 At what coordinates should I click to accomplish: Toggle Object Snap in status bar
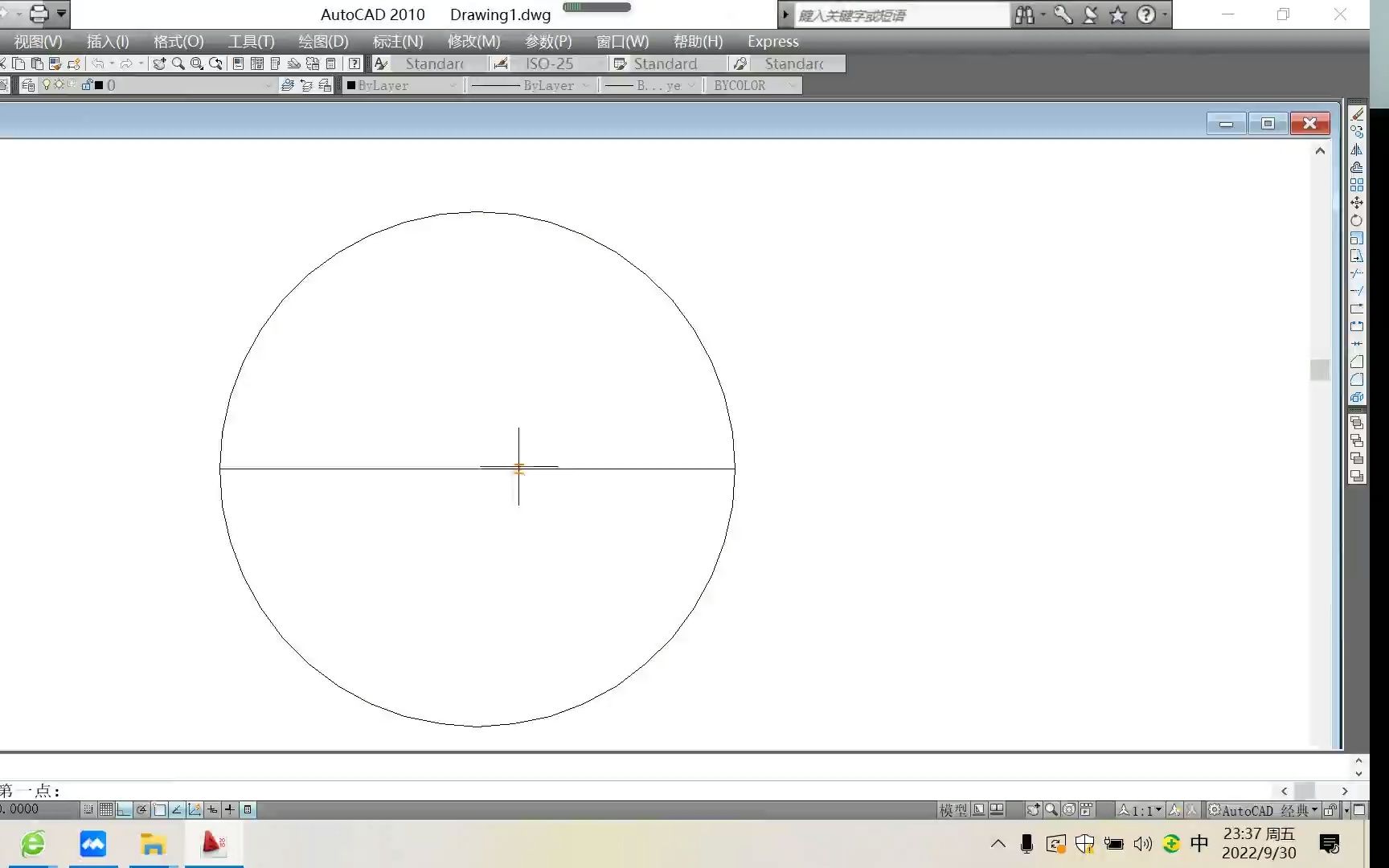(159, 809)
